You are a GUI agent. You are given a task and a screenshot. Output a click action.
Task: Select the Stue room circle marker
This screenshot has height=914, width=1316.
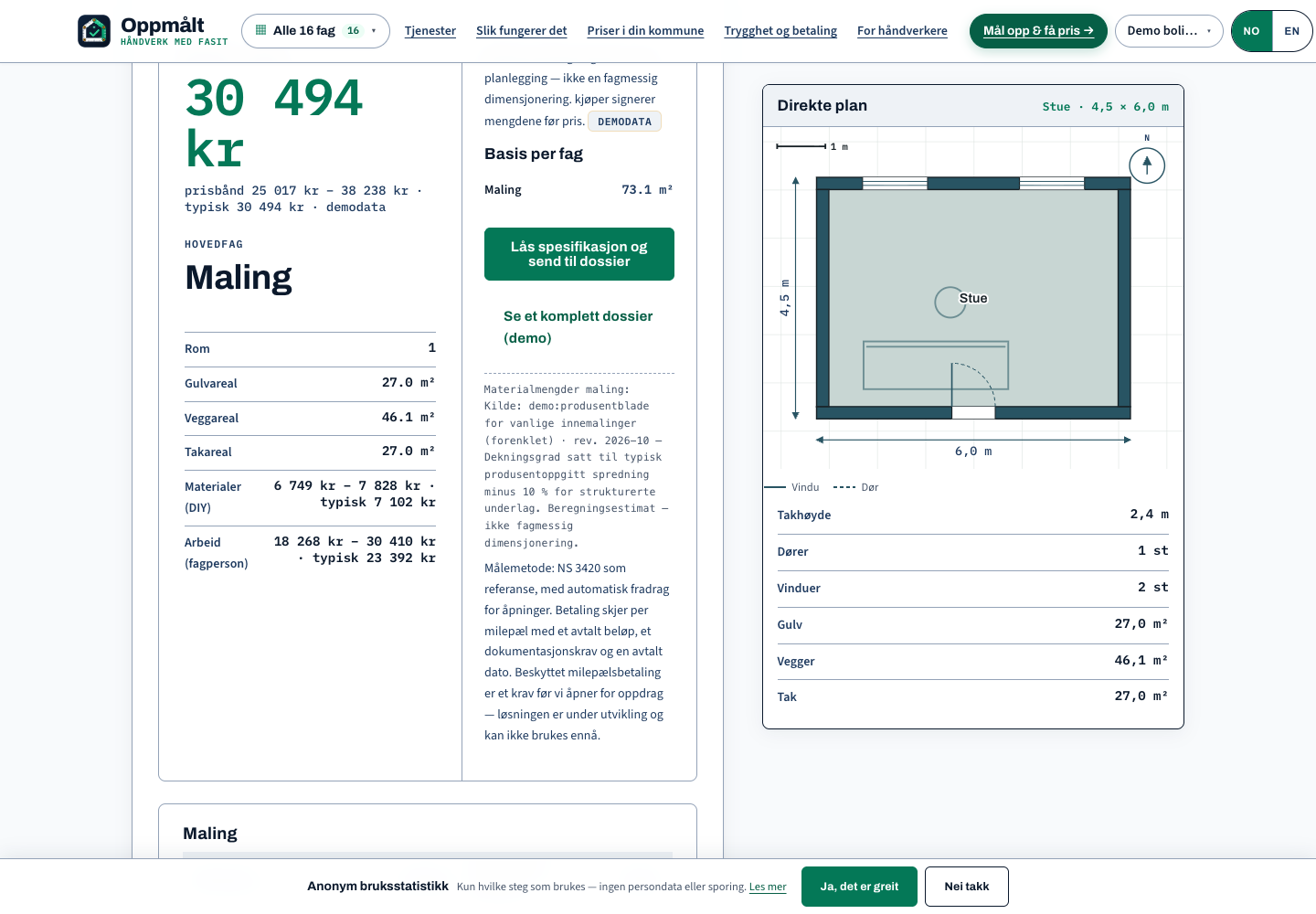coord(950,303)
